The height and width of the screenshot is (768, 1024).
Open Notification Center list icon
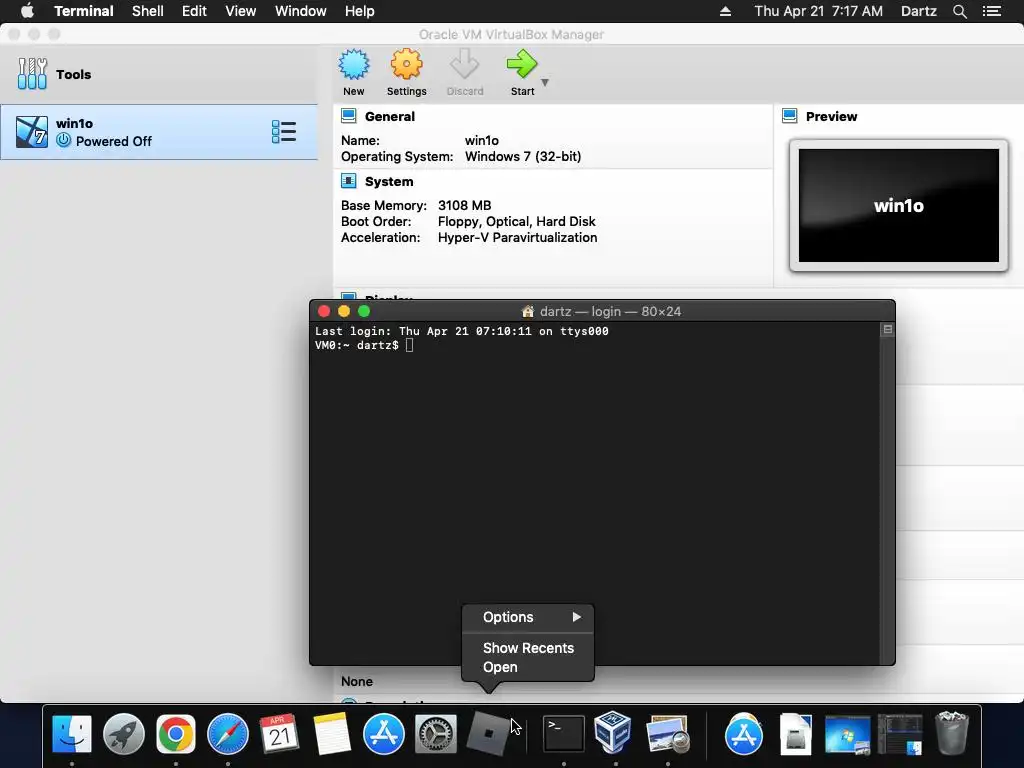point(991,11)
